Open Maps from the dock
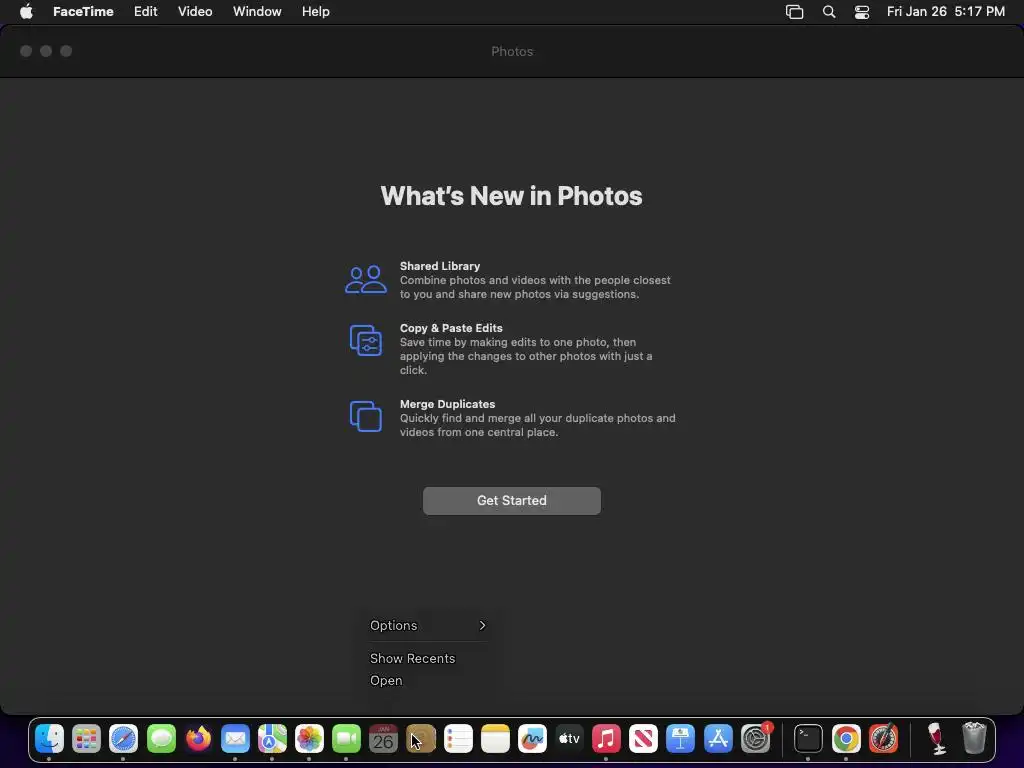This screenshot has height=768, width=1024. pyautogui.click(x=272, y=739)
